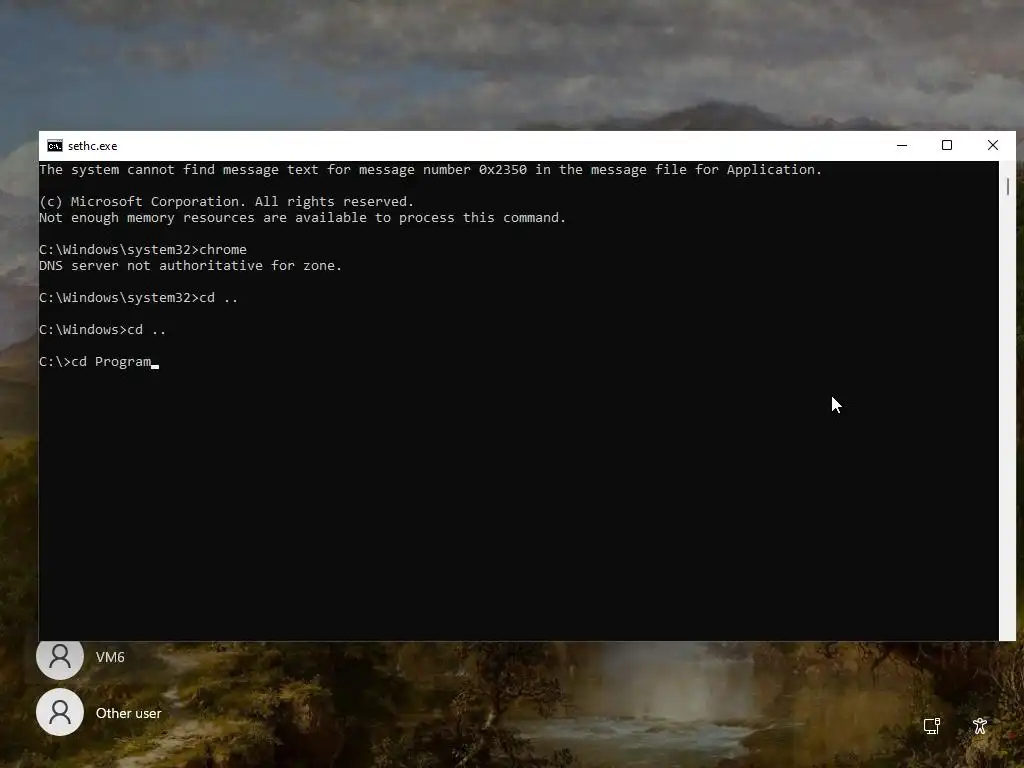Viewport: 1024px width, 768px height.
Task: Close the sethc.exe window
Action: tap(993, 146)
